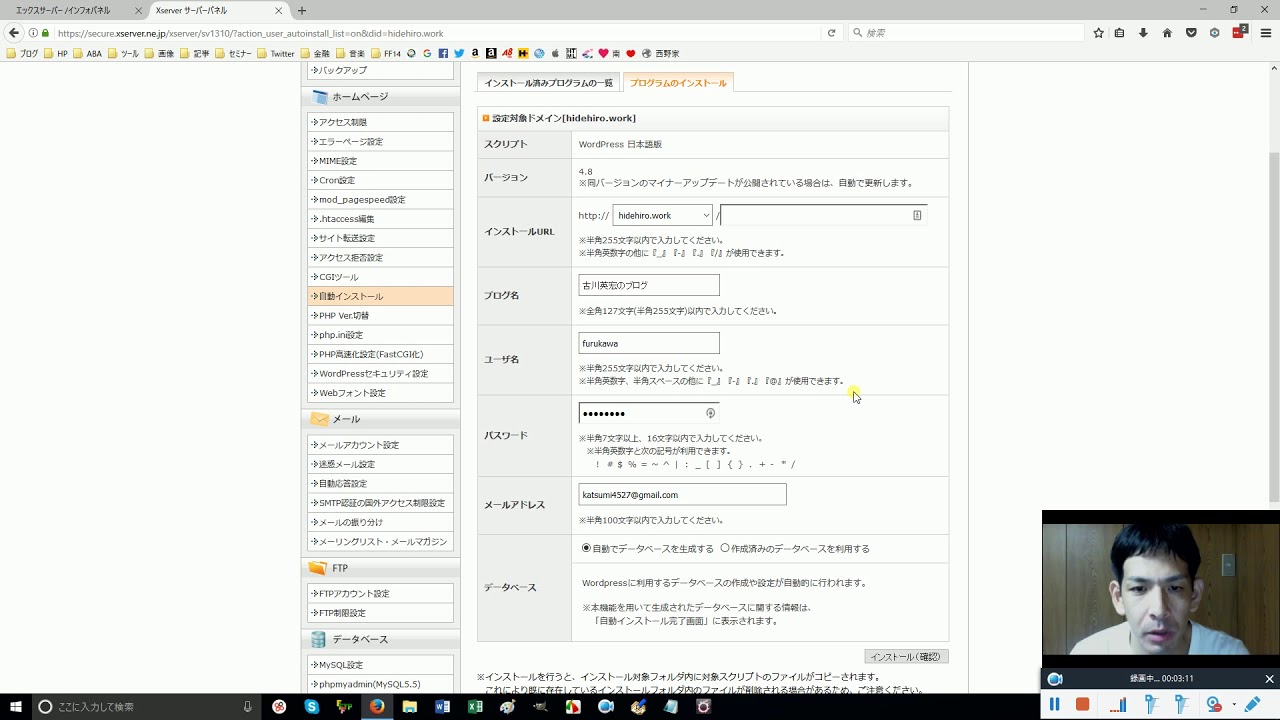Open the downloads arrow icon
Screen dimensions: 1280x720
(1143, 33)
